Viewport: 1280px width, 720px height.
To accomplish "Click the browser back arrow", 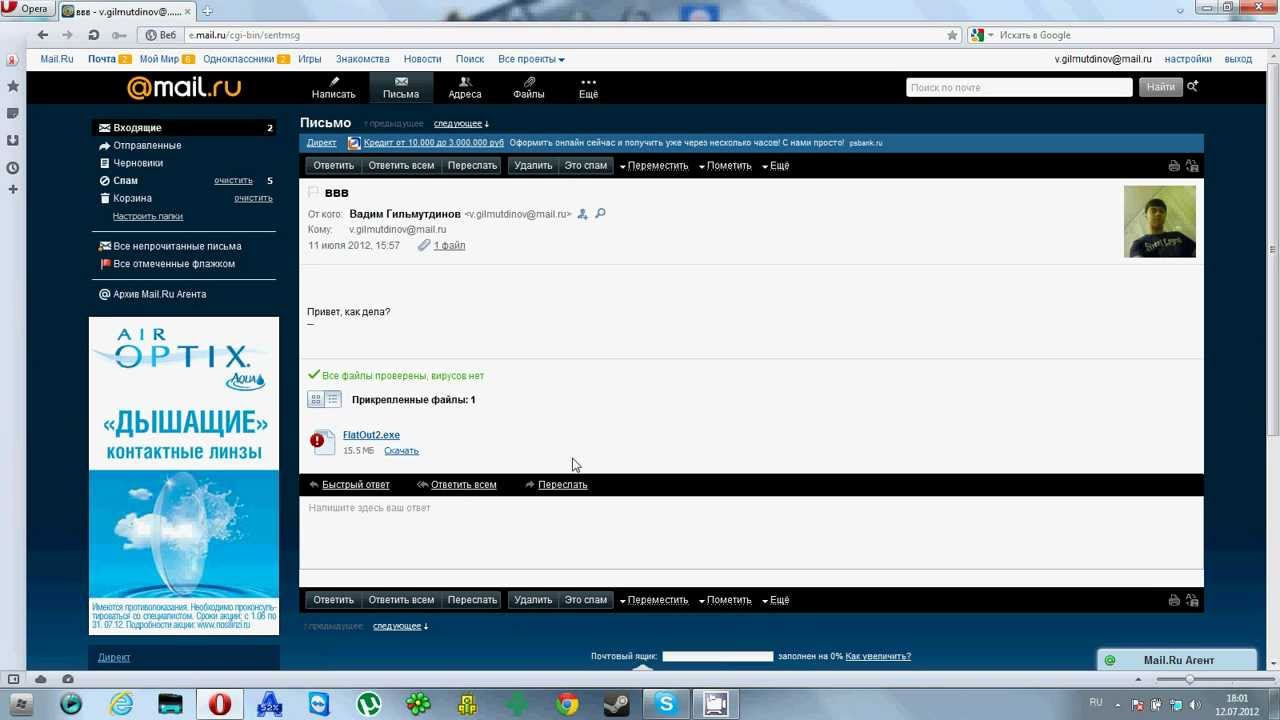I will tap(43, 35).
